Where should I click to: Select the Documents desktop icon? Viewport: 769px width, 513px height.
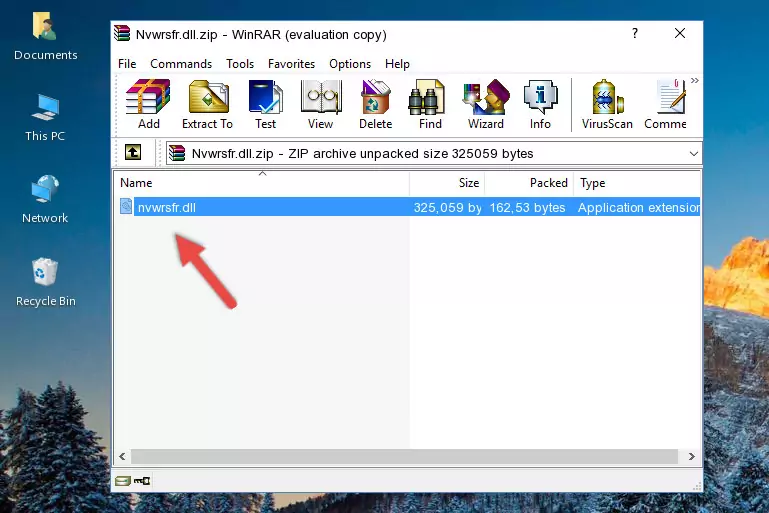click(x=45, y=37)
